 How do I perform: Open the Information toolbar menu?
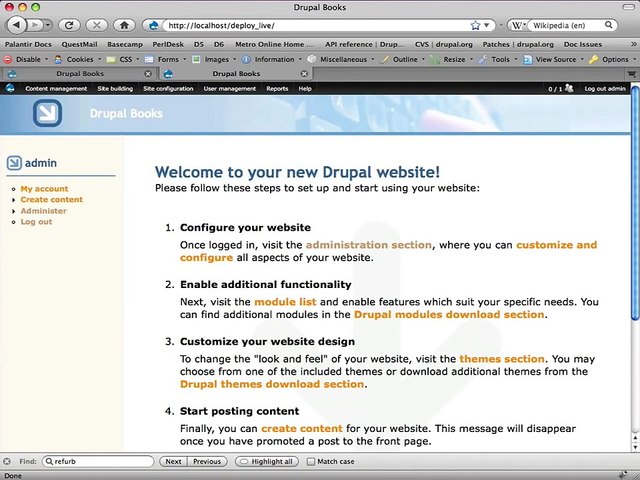(272, 59)
